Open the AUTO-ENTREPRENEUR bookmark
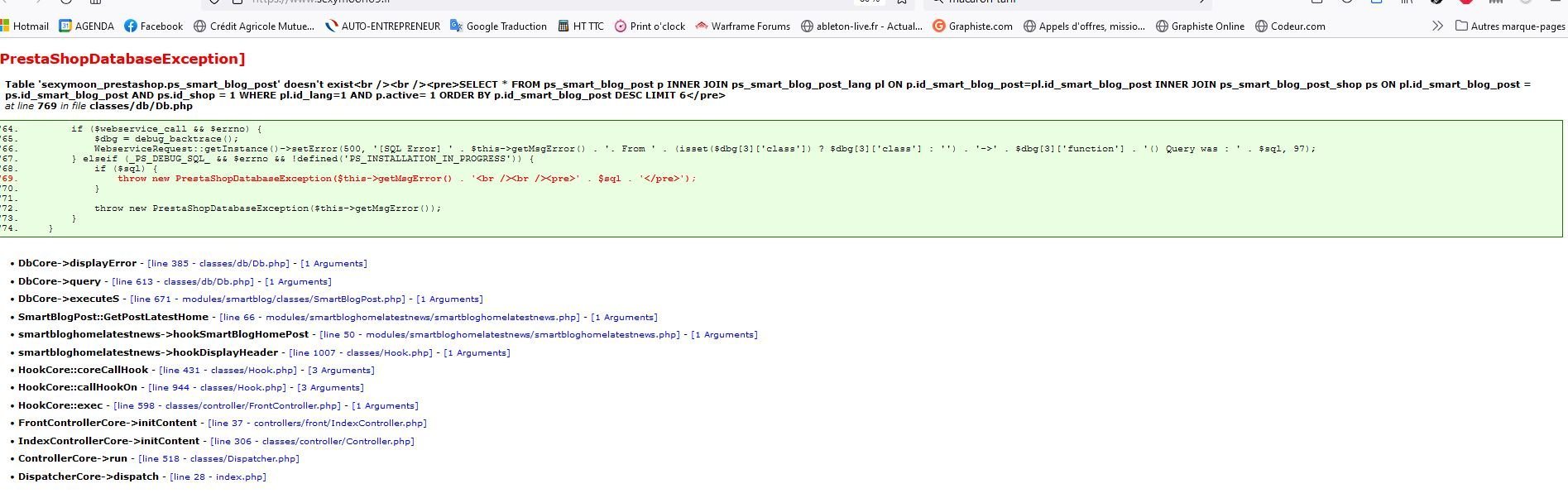The width and height of the screenshot is (1568, 498). 382,26
